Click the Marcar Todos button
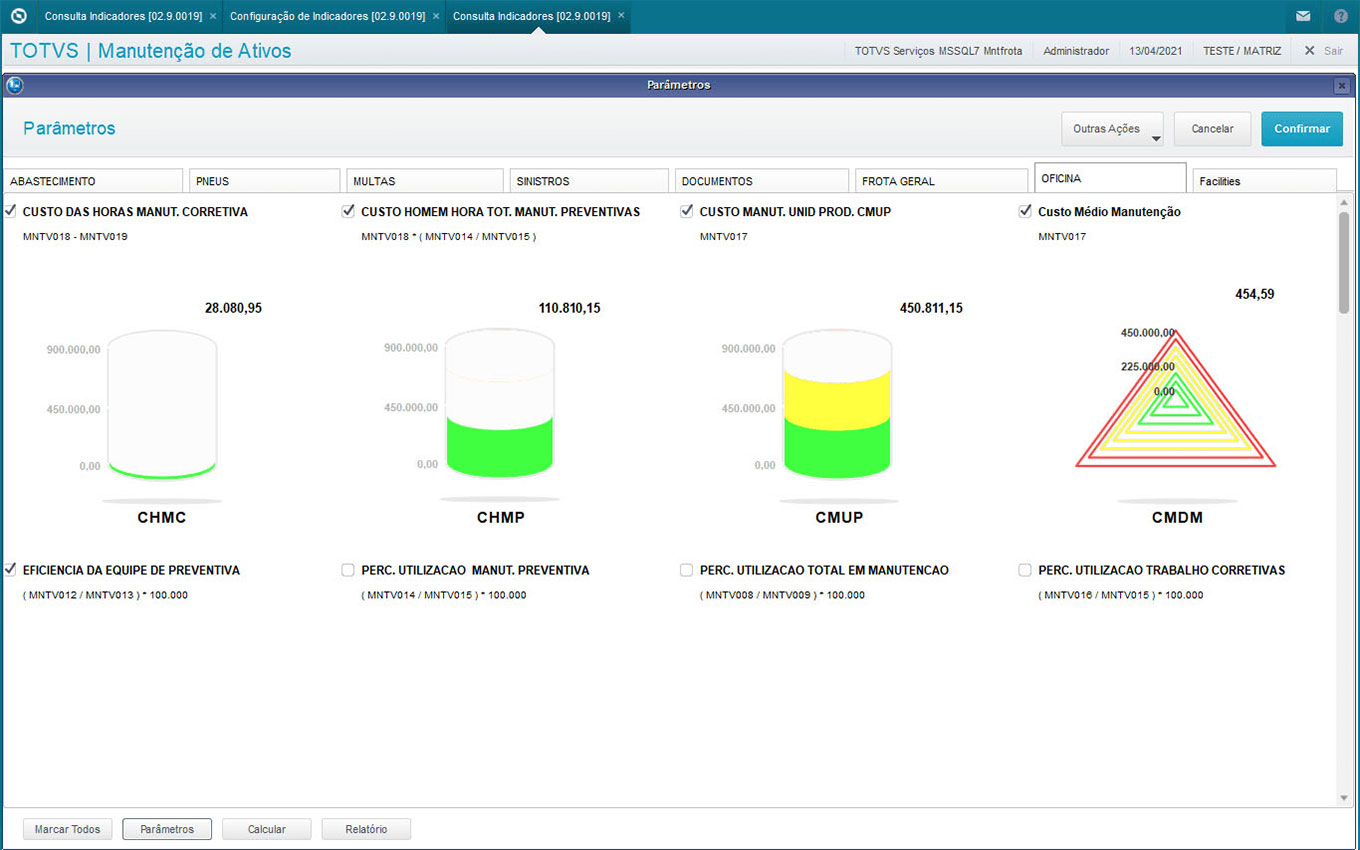This screenshot has height=850, width=1360. [x=67, y=829]
